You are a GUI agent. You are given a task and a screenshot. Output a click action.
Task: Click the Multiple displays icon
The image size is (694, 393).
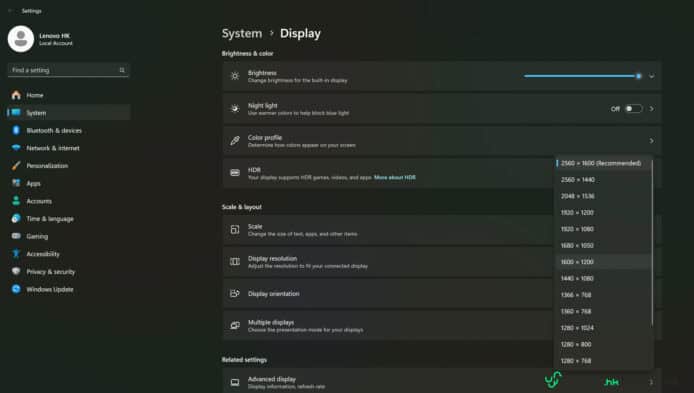pyautogui.click(x=235, y=325)
